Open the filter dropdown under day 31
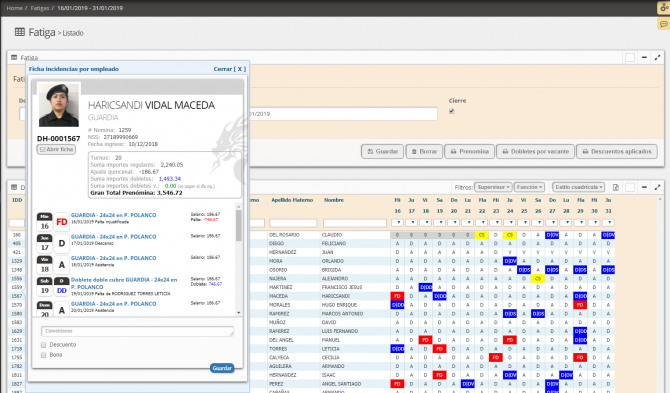 (x=608, y=223)
